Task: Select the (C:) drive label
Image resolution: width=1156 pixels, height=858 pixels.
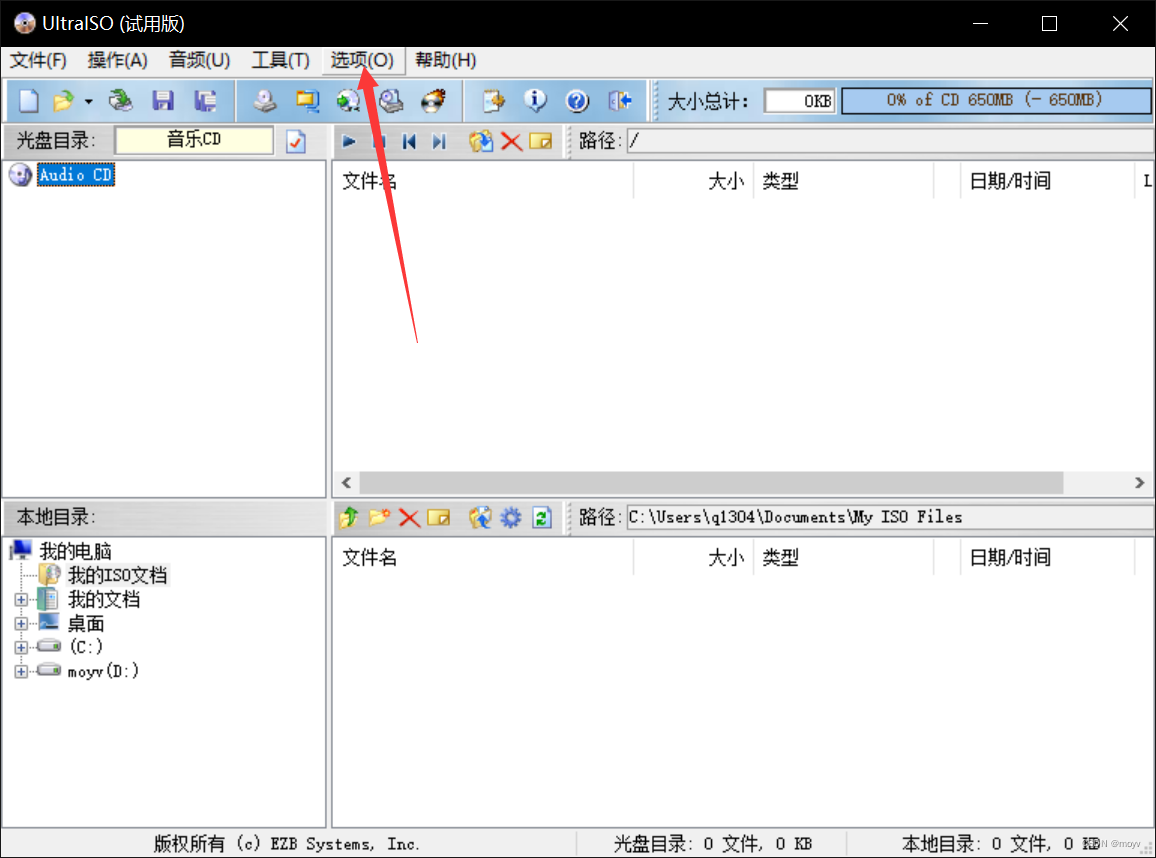Action: click(x=86, y=647)
